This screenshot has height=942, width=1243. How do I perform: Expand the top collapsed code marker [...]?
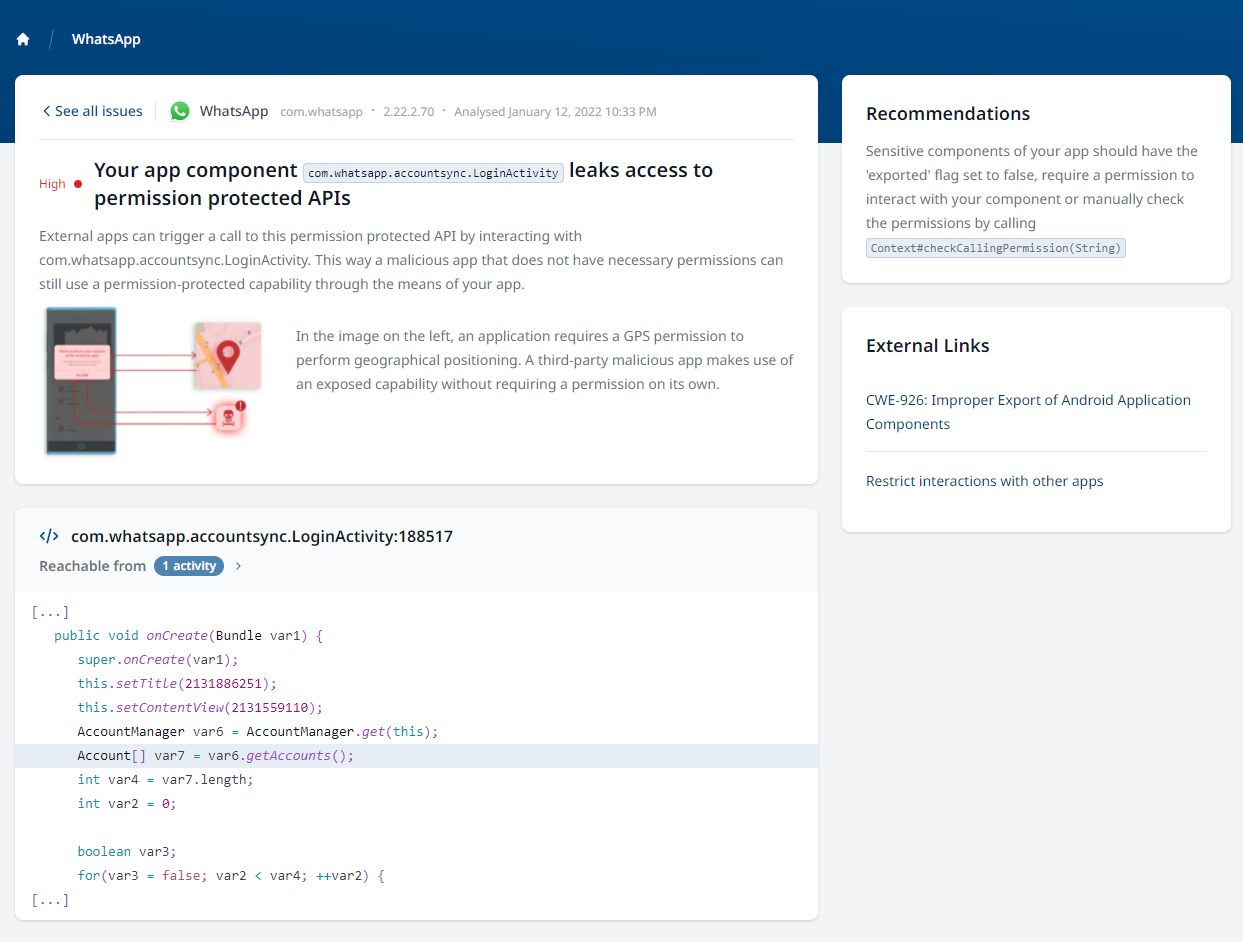pos(50,612)
